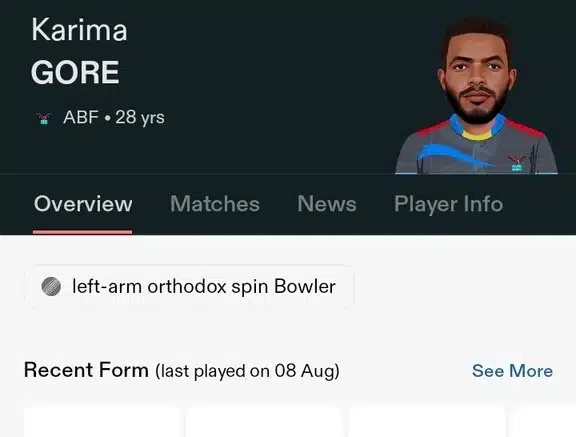Click the last played on 08 Aug text
The height and width of the screenshot is (437, 576).
point(247,371)
